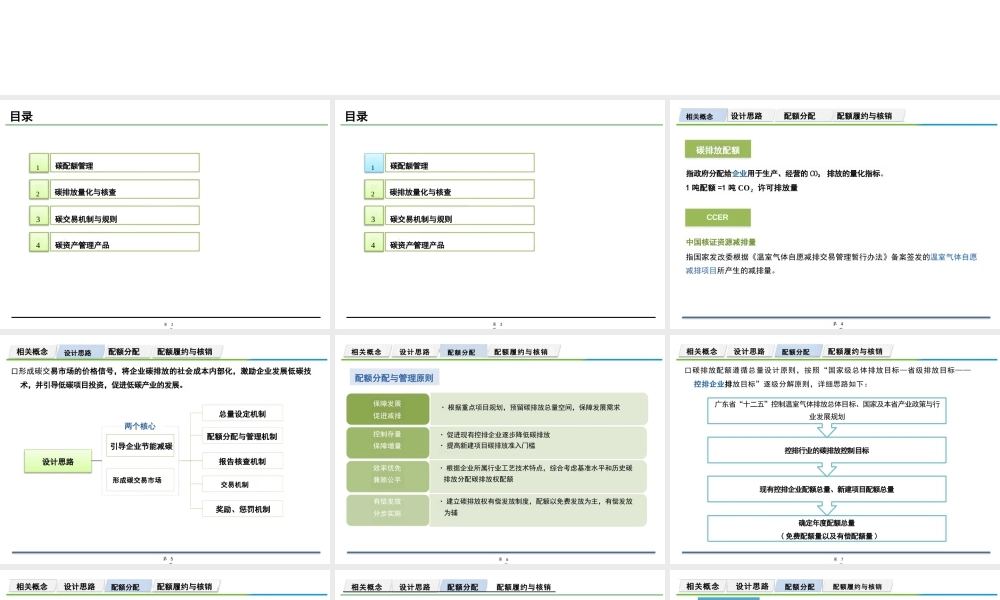Viewport: 1000px width, 600px height.
Task: Click the chevron above 现有控排企业配额总量 box
Action: click(825, 470)
